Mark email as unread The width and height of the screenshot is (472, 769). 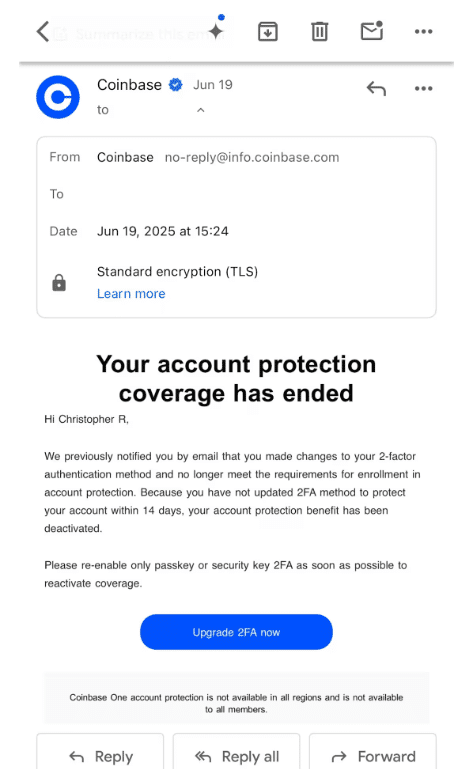click(372, 30)
